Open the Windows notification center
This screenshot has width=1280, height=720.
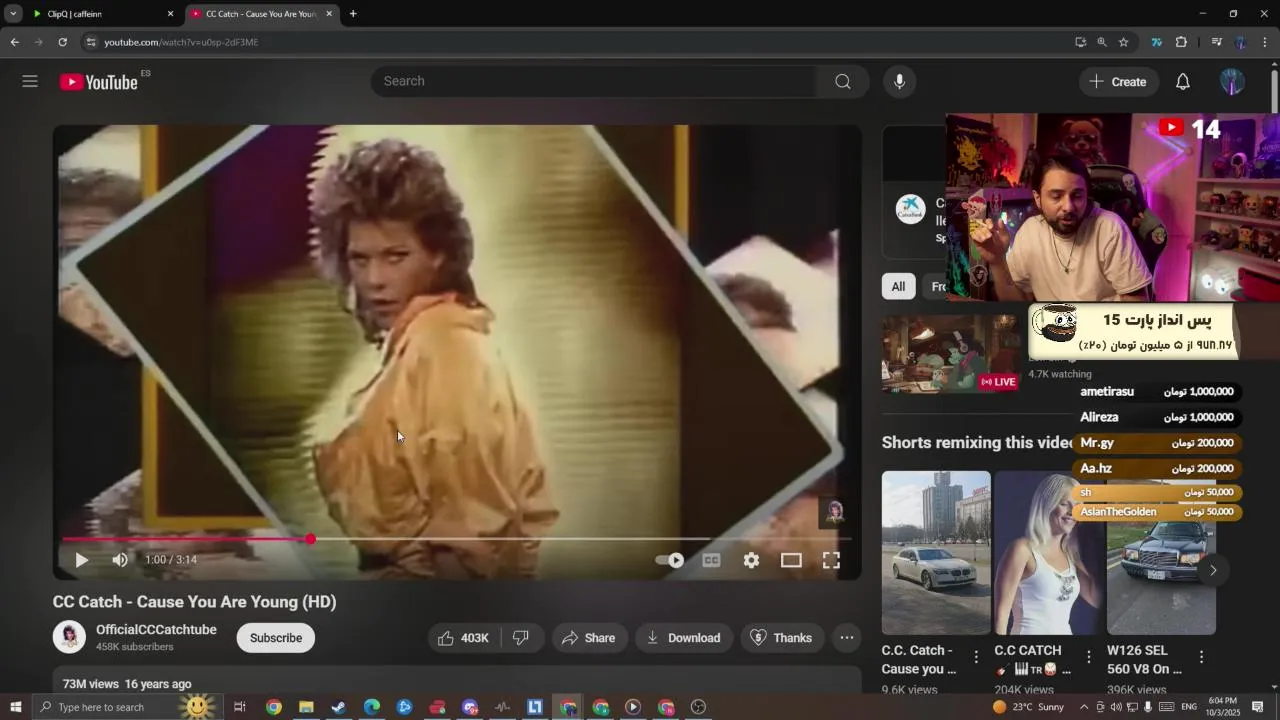point(1258,707)
